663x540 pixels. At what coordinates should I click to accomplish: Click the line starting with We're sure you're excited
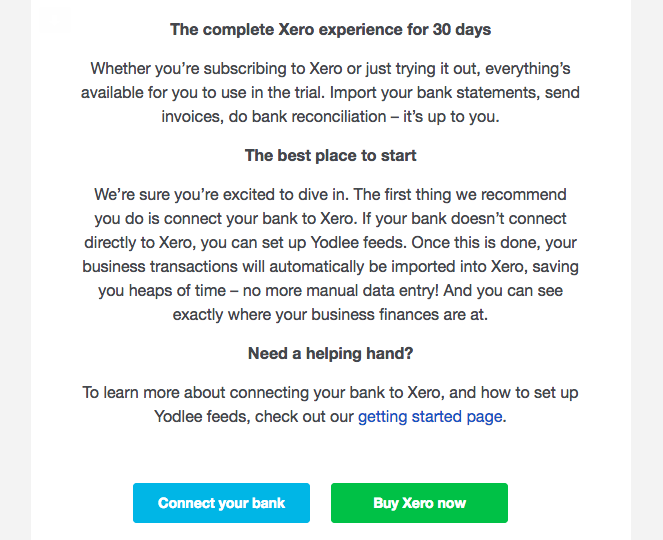pos(330,195)
